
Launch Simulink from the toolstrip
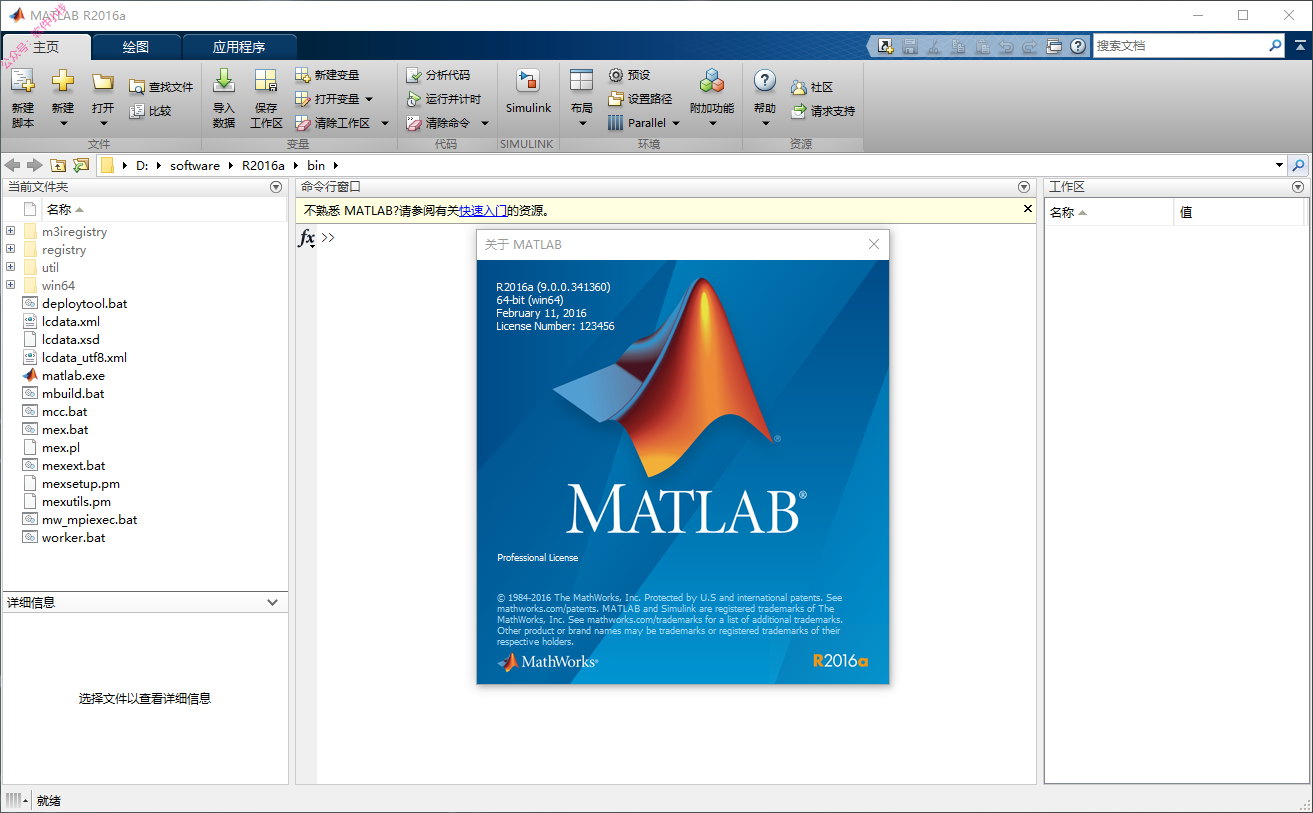528,92
